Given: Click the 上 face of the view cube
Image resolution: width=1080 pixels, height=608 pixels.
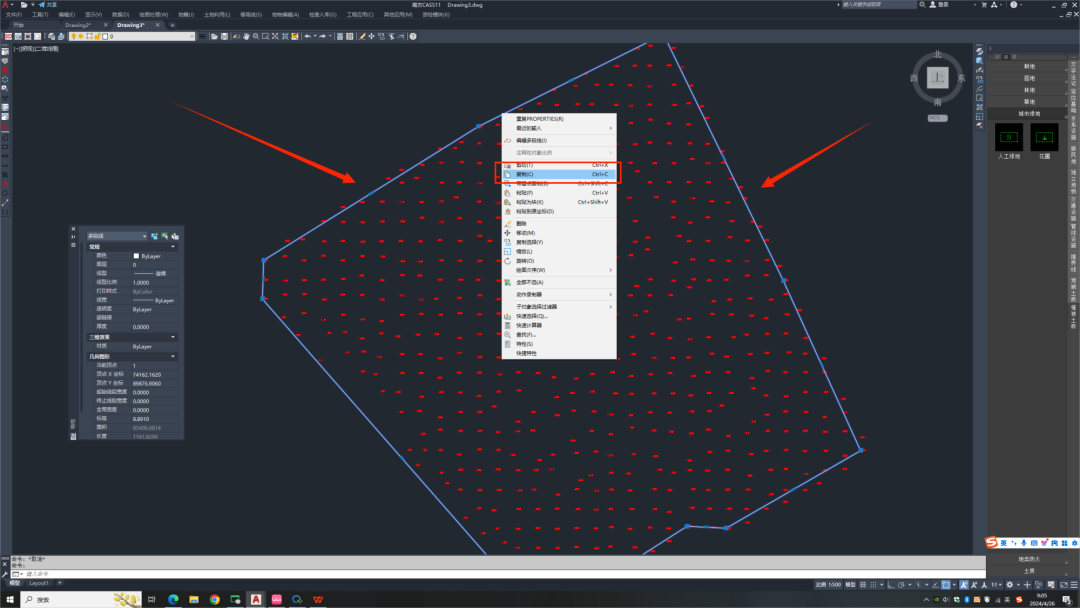Looking at the screenshot, I should click(937, 78).
